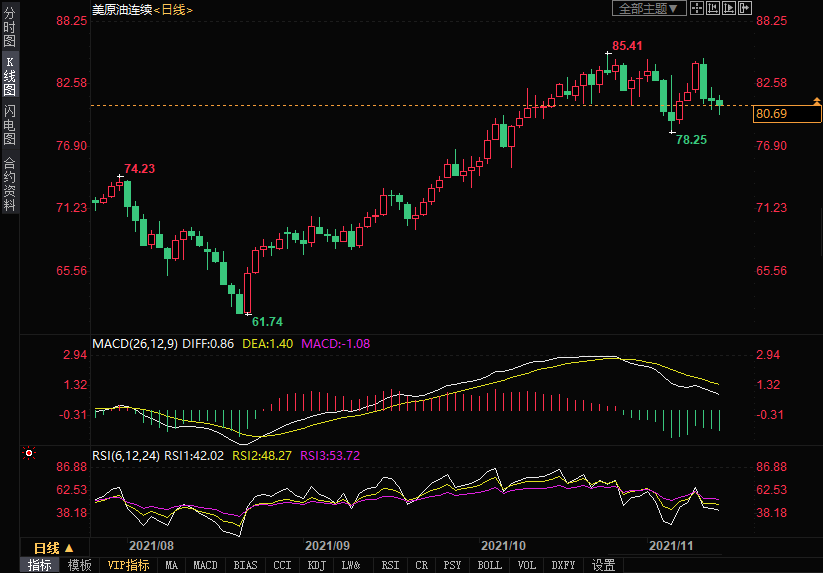Image resolution: width=823 pixels, height=573 pixels.
Task: Select the VIP指标 tab
Action: pyautogui.click(x=128, y=565)
